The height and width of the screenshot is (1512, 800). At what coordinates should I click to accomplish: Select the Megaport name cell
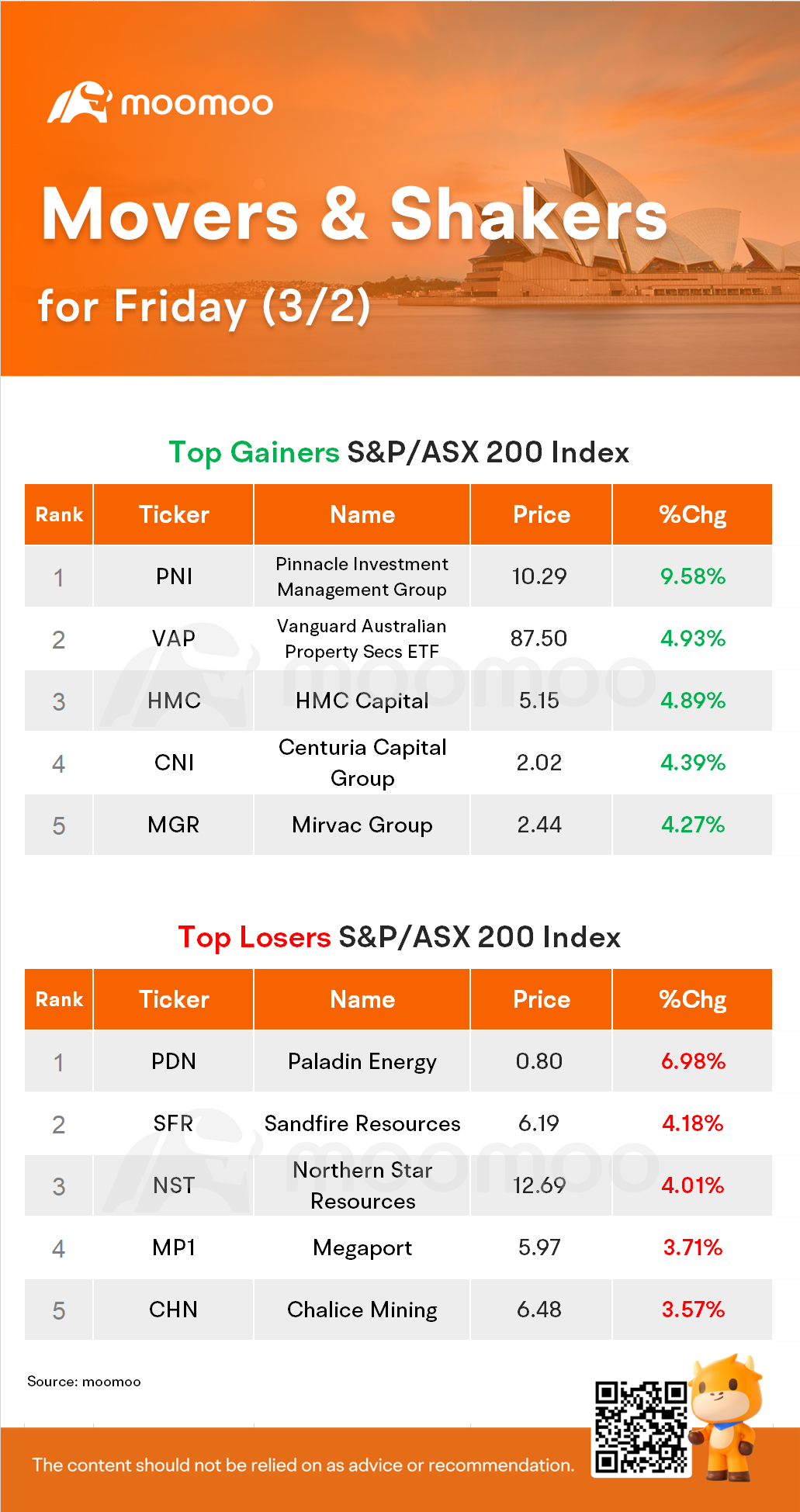[362, 1247]
